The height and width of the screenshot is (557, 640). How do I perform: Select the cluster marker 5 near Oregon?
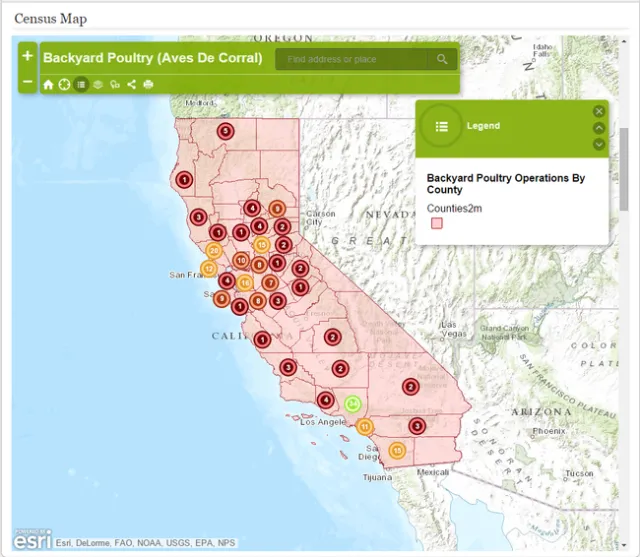tap(225, 131)
